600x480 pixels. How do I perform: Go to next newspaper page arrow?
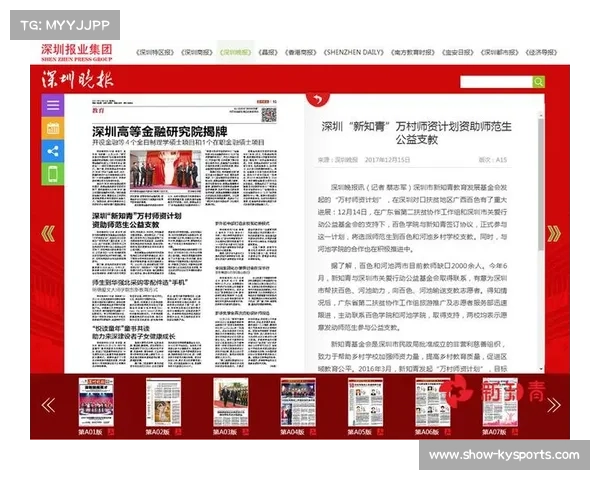pyautogui.click(x=554, y=234)
